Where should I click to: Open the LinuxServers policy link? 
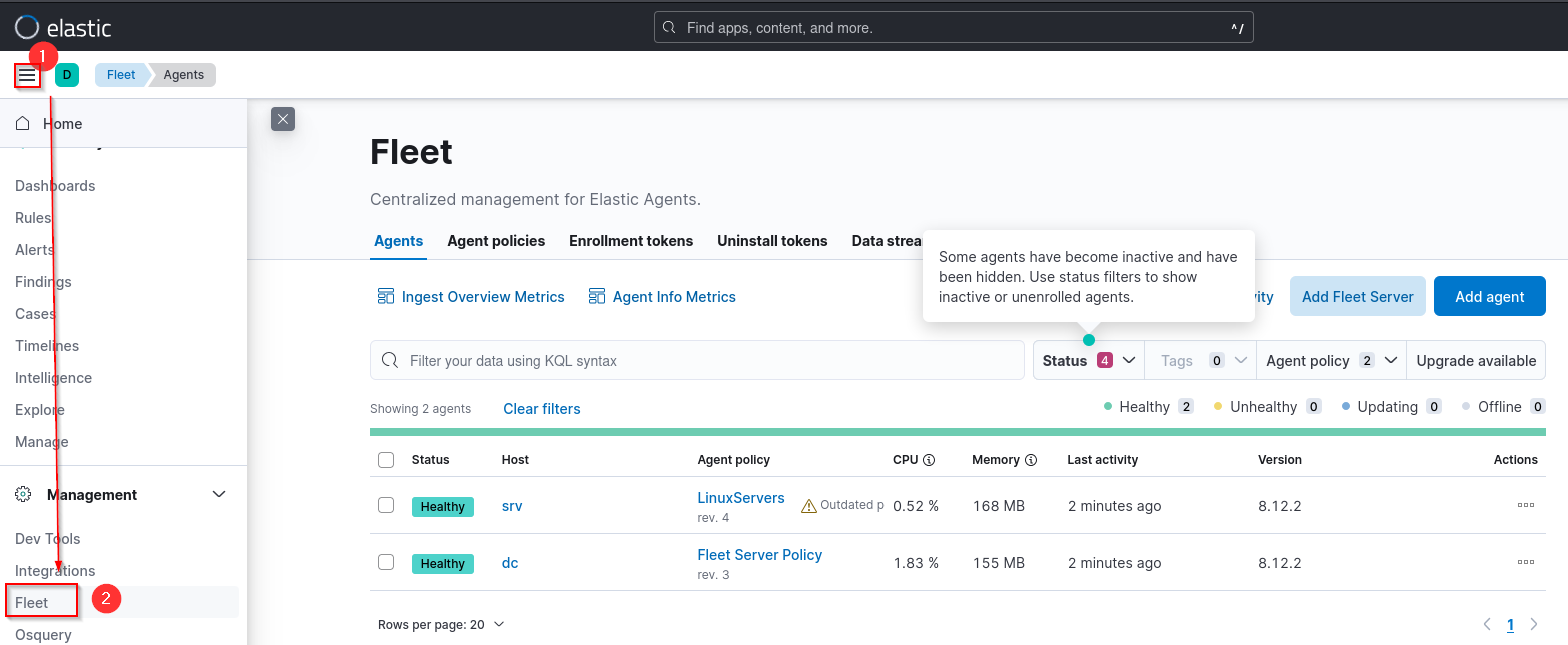click(x=741, y=498)
